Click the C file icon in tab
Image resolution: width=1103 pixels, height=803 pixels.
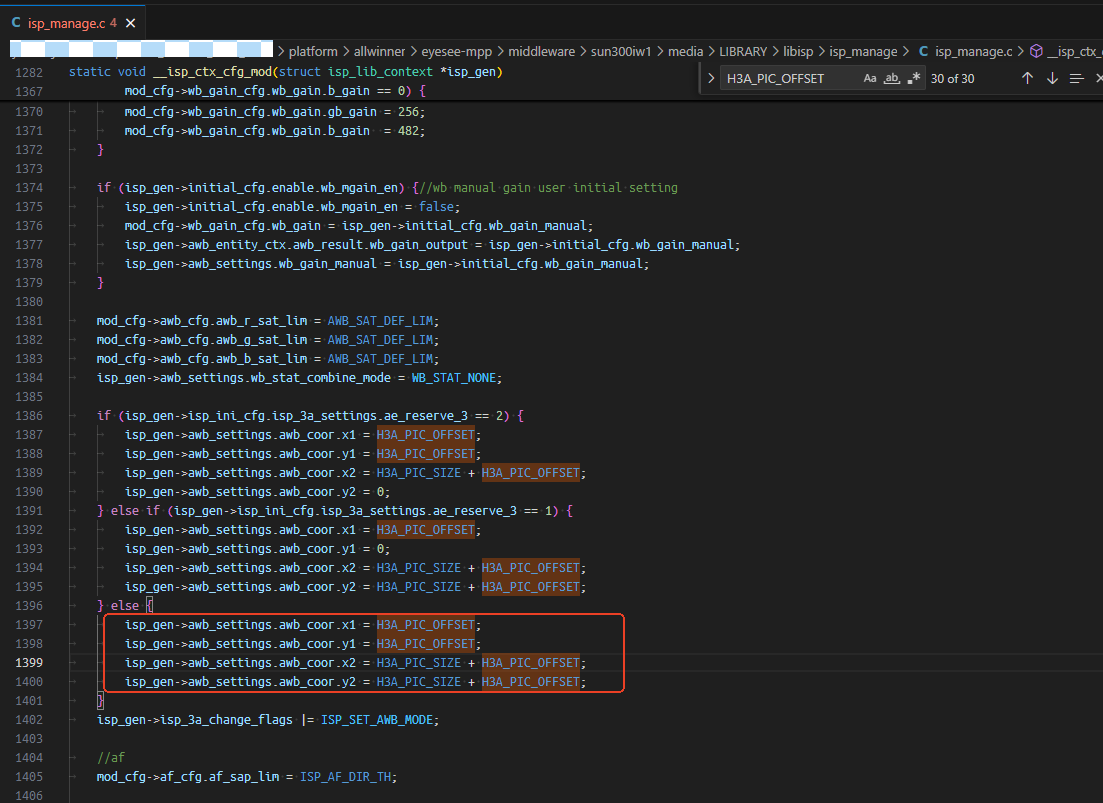(x=15, y=23)
